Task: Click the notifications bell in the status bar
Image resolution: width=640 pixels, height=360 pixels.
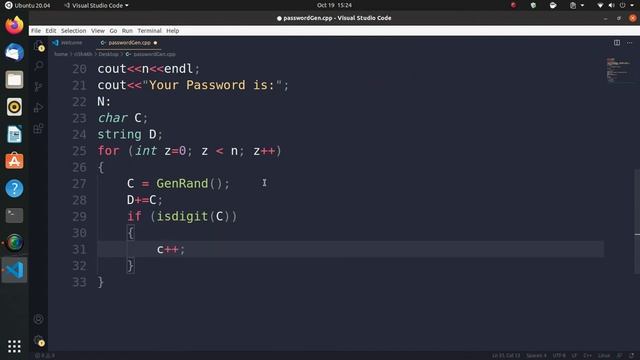Action: click(631, 356)
